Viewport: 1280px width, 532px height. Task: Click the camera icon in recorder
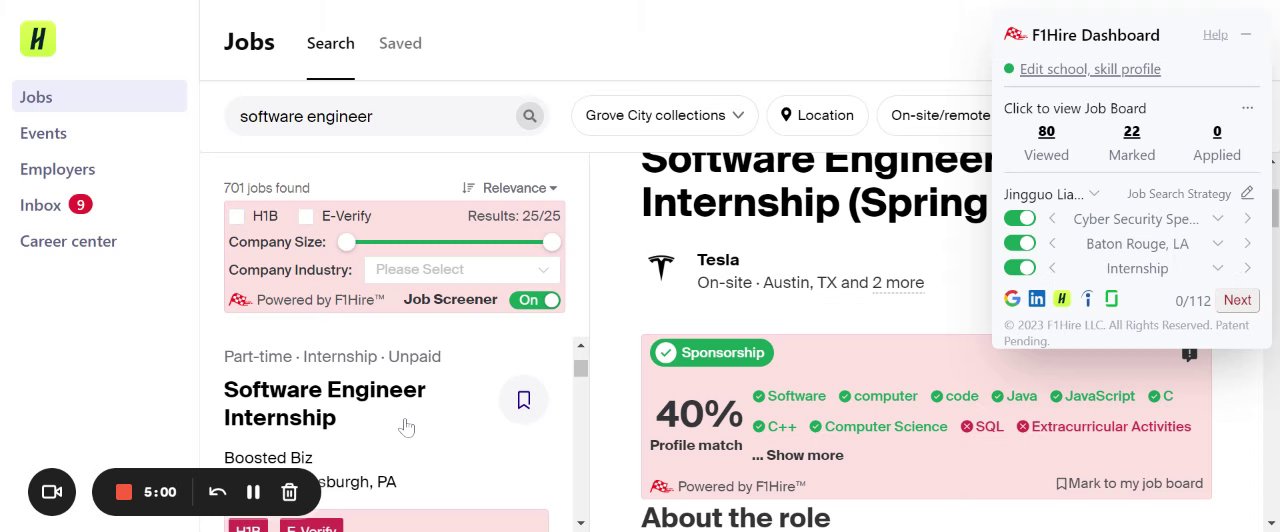coord(52,492)
